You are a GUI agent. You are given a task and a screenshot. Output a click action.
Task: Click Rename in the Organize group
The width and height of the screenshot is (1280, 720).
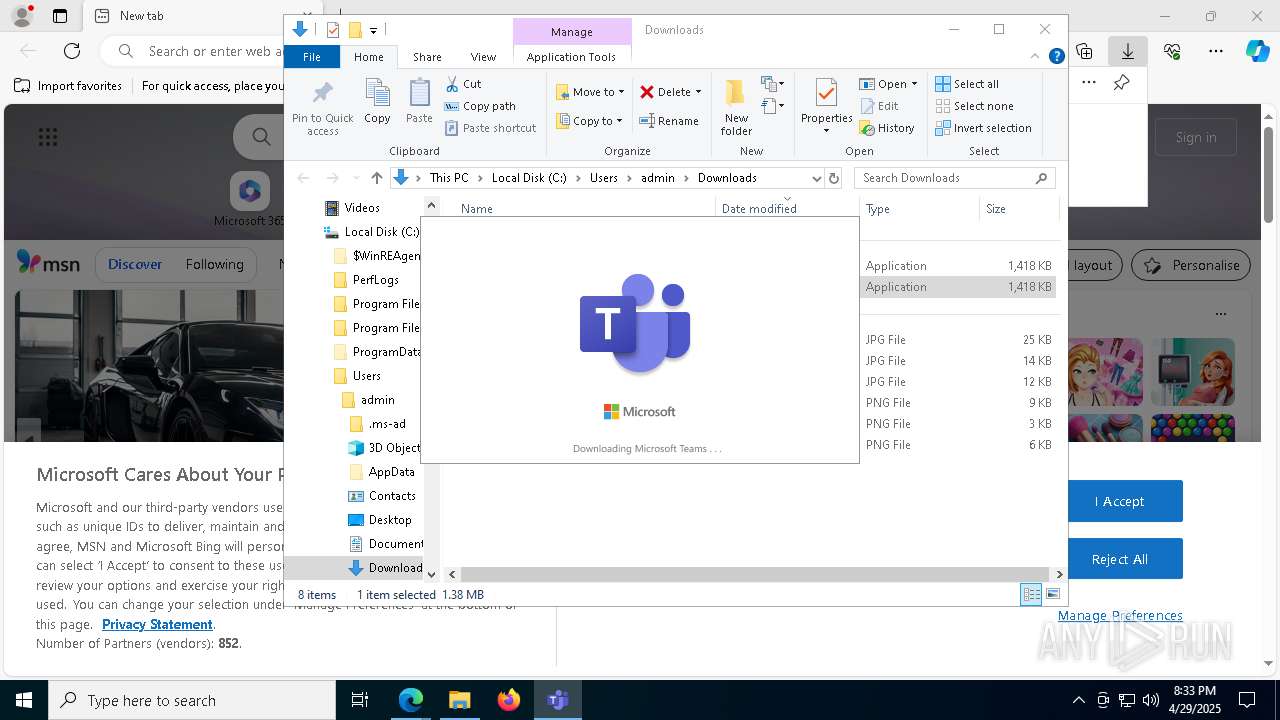pyautogui.click(x=669, y=121)
